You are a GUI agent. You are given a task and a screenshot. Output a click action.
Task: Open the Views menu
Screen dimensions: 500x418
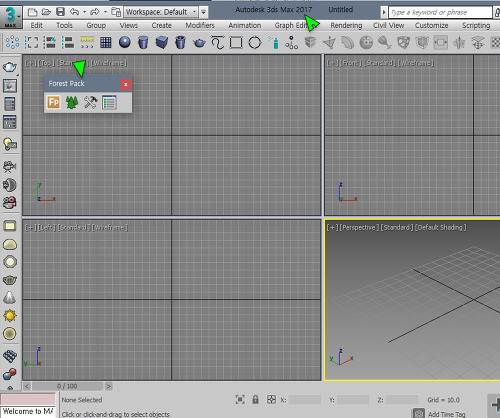(x=129, y=25)
